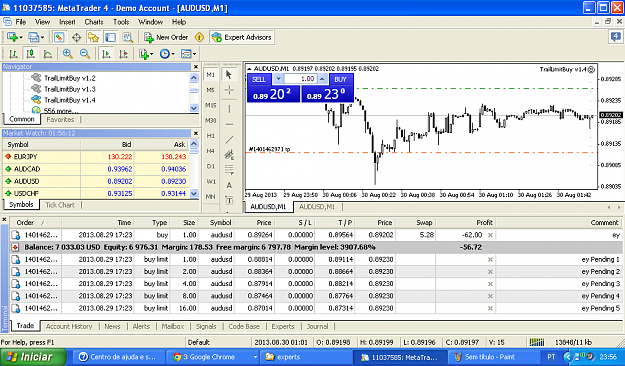Switch to the Tick Chart tab
The height and width of the screenshot is (366, 625).
pyautogui.click(x=60, y=205)
